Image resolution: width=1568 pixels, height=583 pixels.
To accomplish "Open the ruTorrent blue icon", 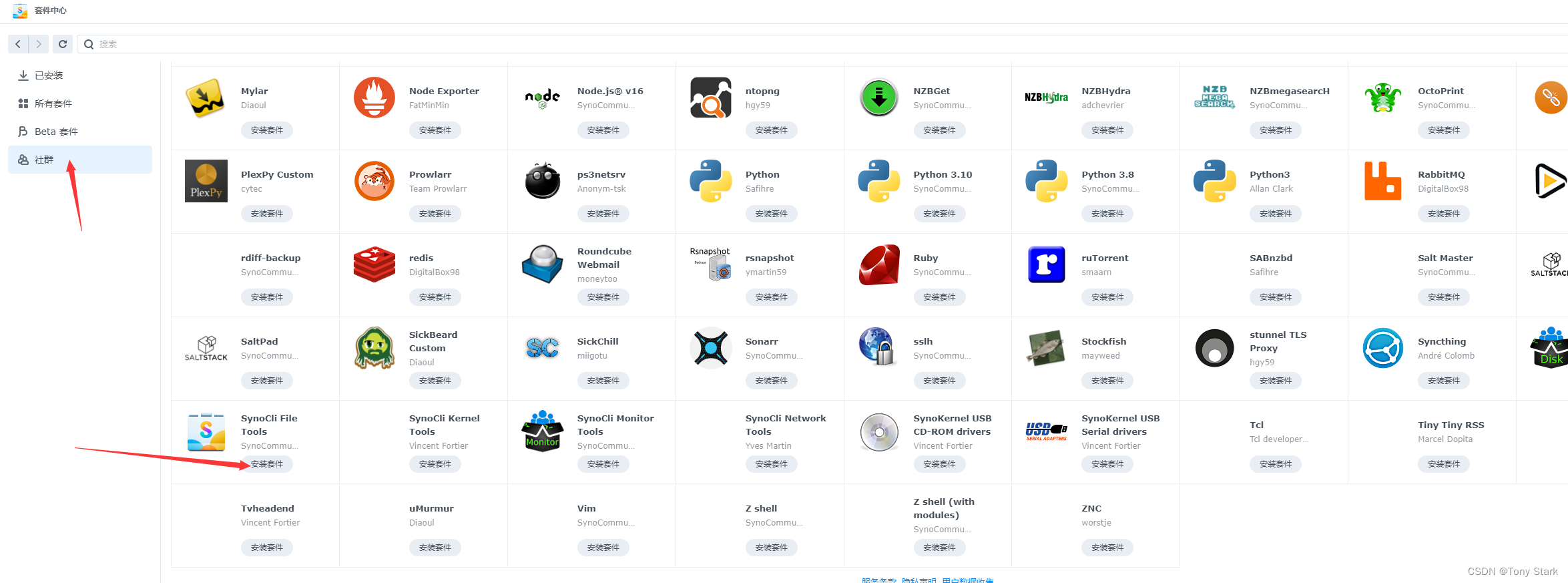I will 1047,264.
